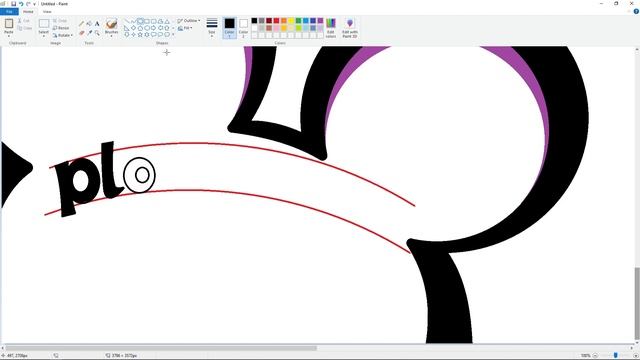Select the Text tool

tap(97, 24)
